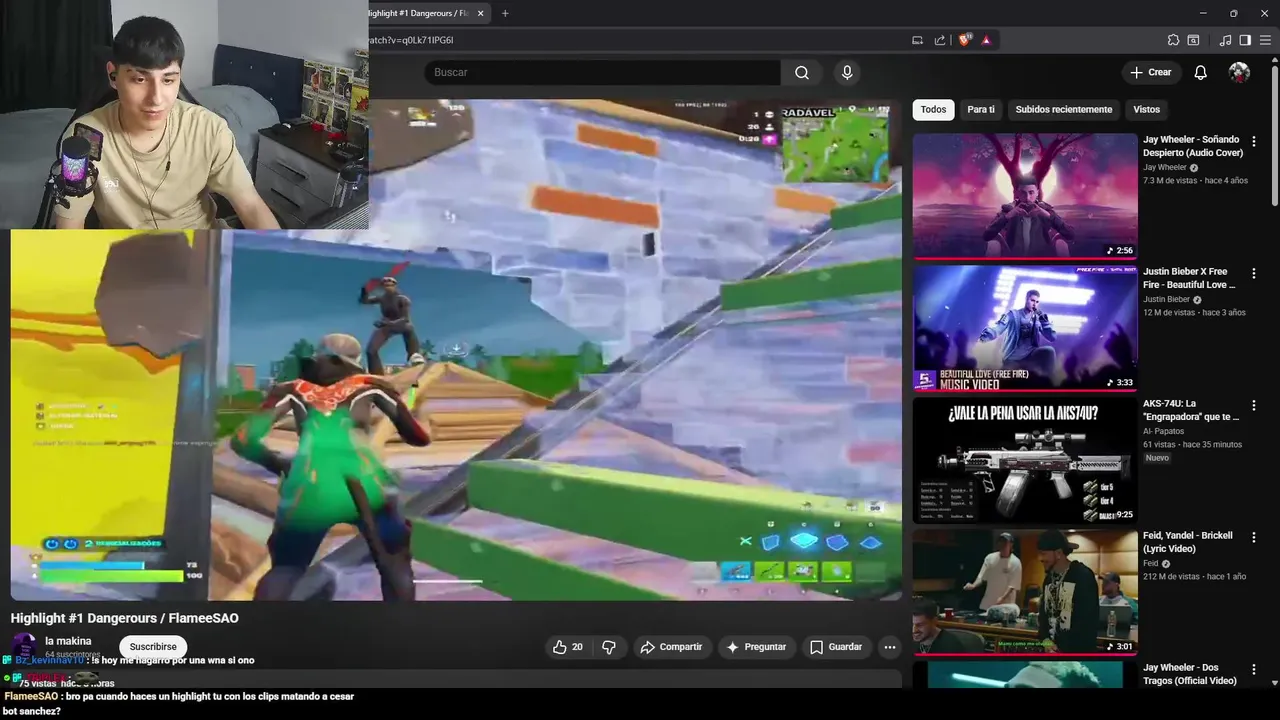The width and height of the screenshot is (1280, 720).
Task: Open the Brave playlist music-note icon
Action: point(1225,40)
